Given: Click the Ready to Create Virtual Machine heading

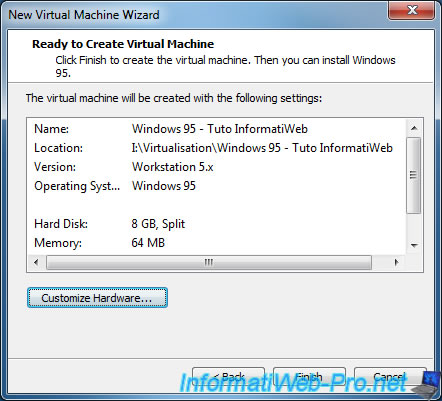Looking at the screenshot, I should (x=123, y=44).
